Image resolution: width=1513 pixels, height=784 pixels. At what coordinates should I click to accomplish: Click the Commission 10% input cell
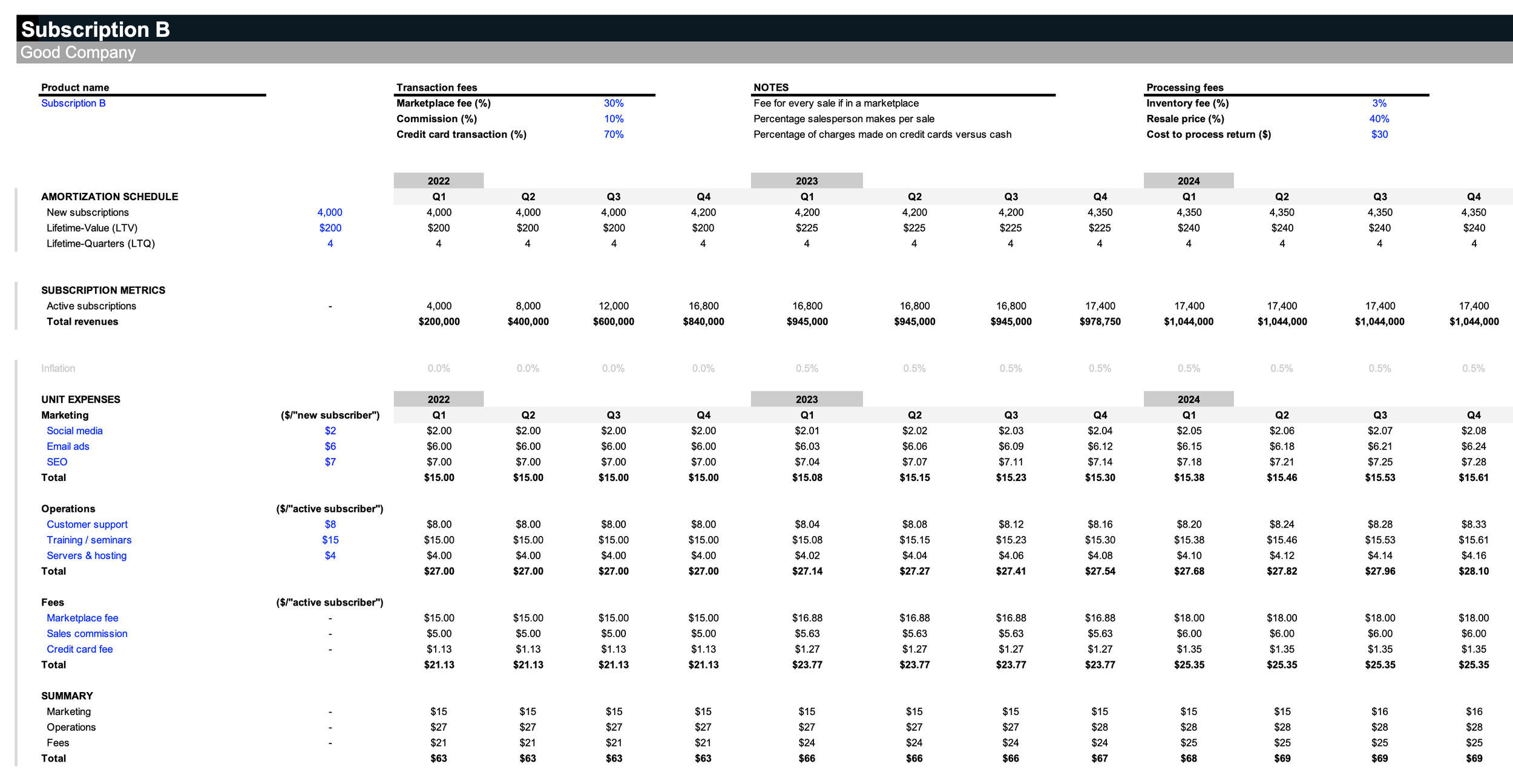(x=613, y=119)
